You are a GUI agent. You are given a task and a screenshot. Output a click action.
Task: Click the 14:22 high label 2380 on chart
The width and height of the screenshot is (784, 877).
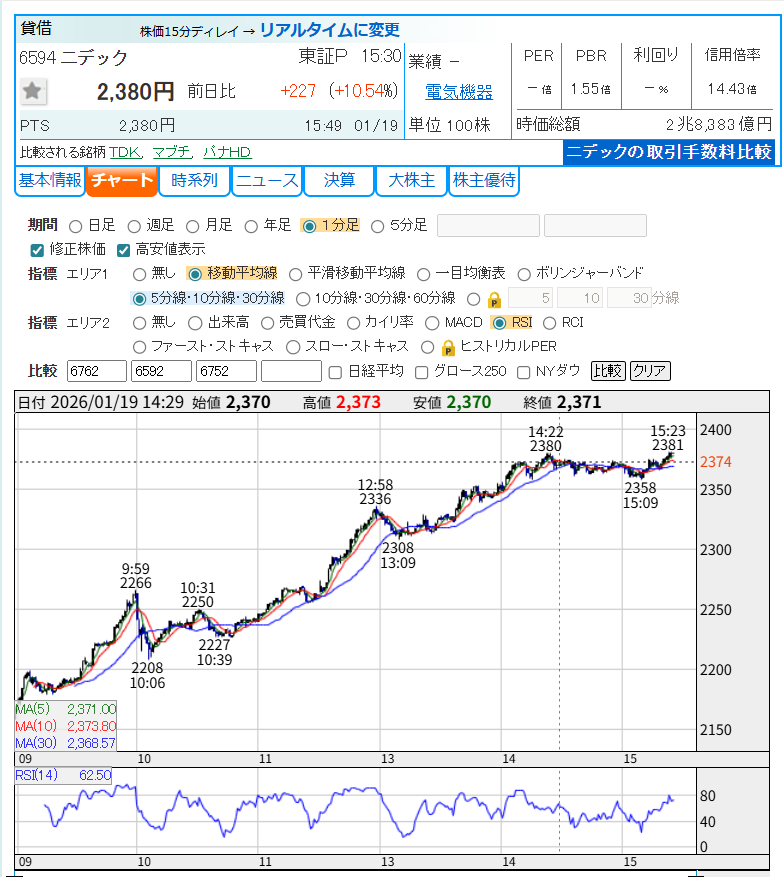[x=546, y=446]
